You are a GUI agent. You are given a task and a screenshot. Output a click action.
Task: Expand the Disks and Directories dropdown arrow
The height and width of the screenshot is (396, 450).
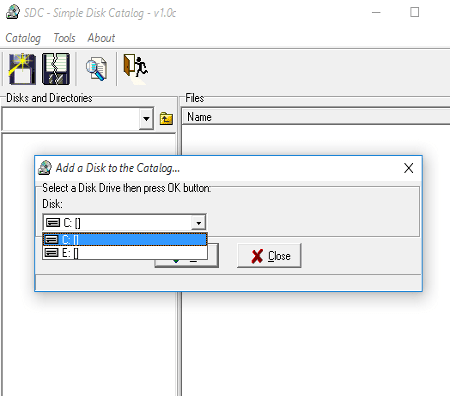tap(146, 118)
